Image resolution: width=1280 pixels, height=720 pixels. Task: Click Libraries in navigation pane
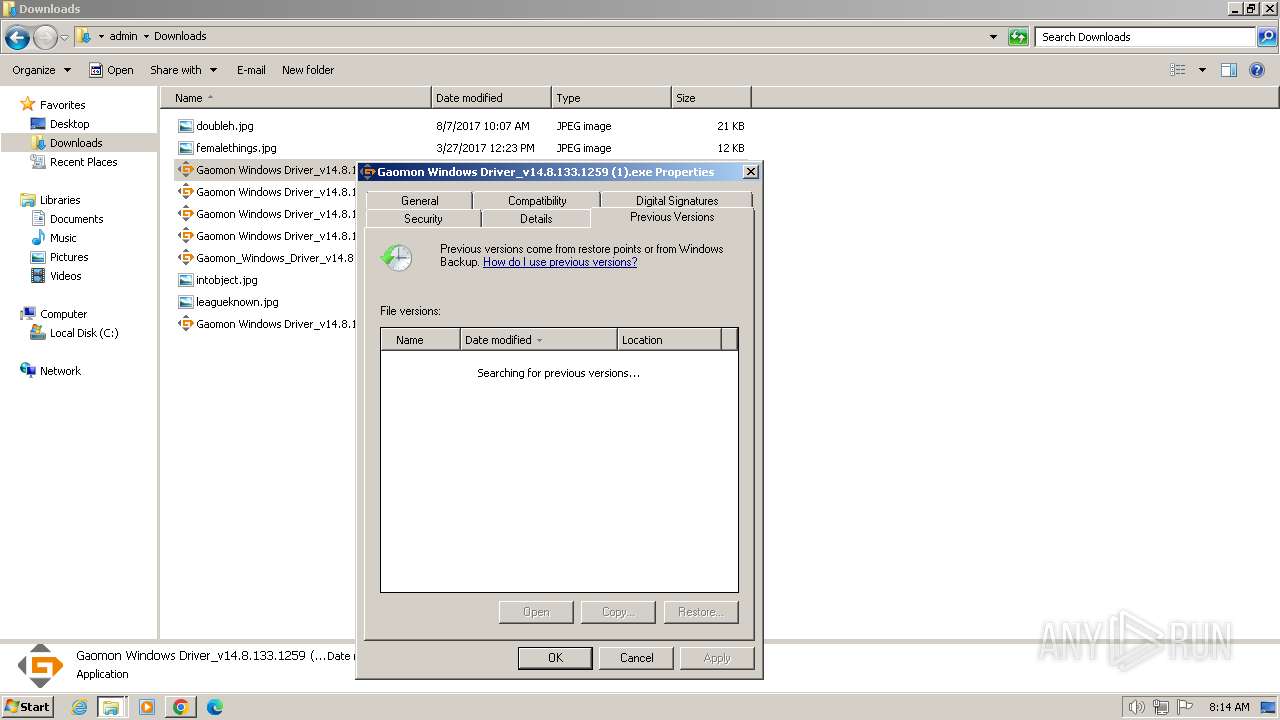(60, 200)
